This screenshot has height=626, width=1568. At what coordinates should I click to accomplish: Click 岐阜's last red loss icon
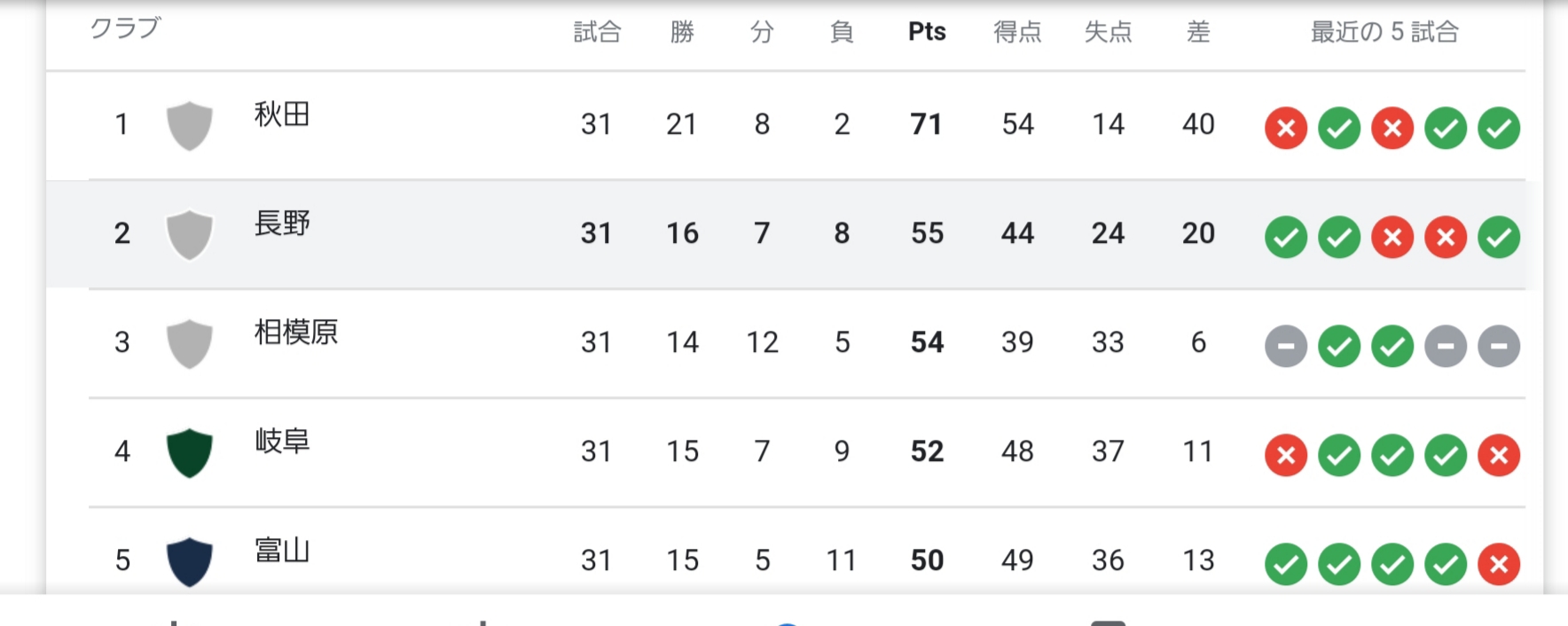tap(1499, 456)
